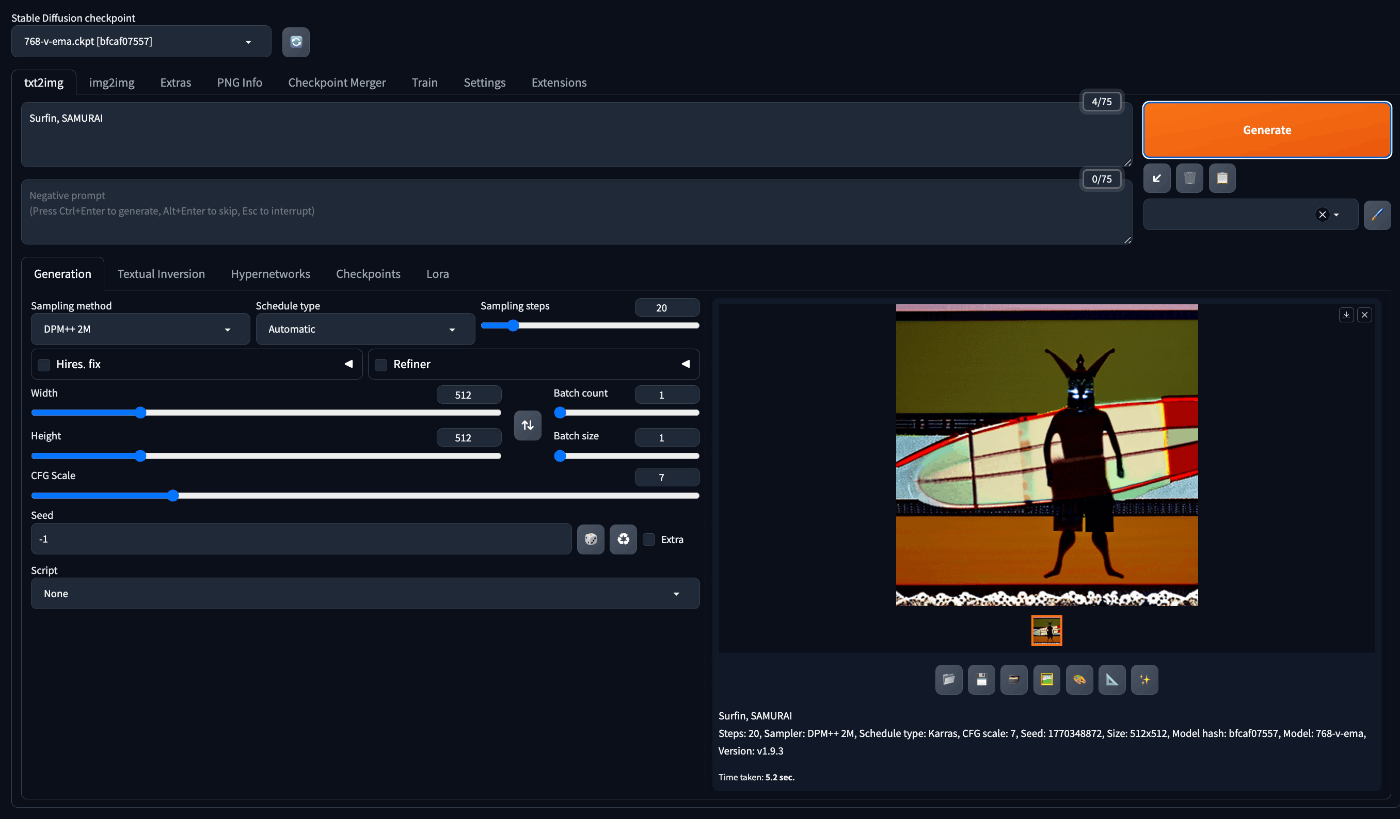The width and height of the screenshot is (1400, 819).
Task: Show the Checkpoints sub-tab
Action: (368, 274)
